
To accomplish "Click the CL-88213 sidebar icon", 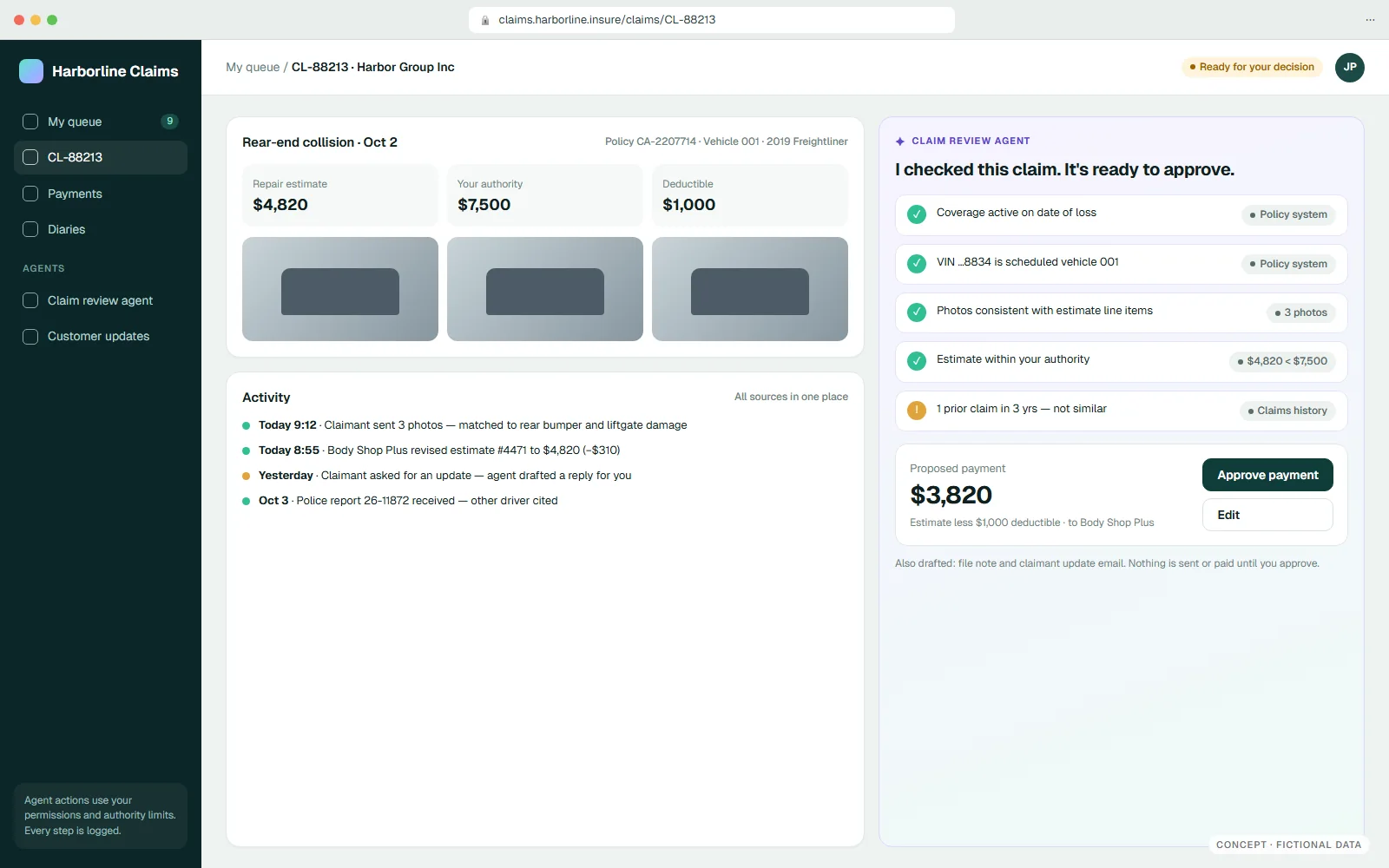I will (30, 157).
